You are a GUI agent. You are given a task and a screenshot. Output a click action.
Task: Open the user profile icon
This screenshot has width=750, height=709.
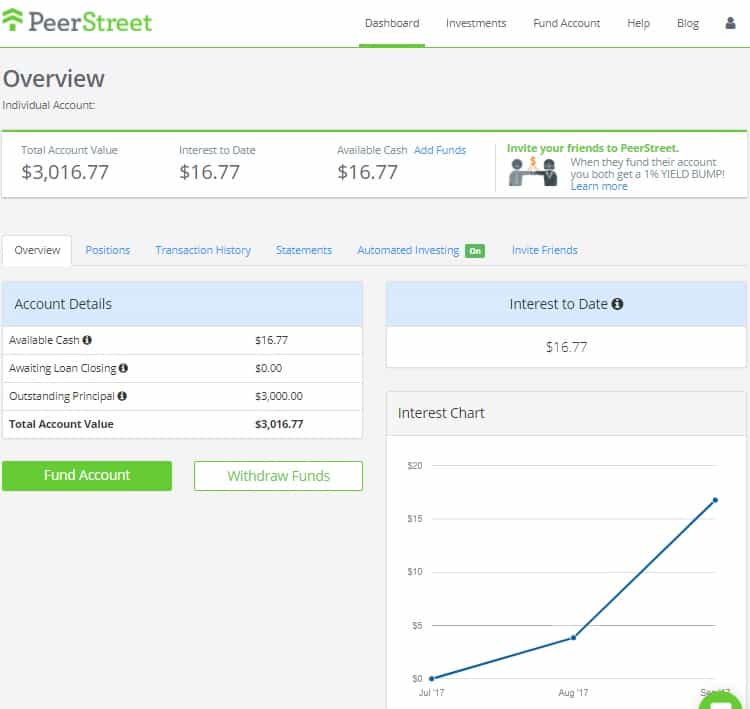click(x=730, y=23)
